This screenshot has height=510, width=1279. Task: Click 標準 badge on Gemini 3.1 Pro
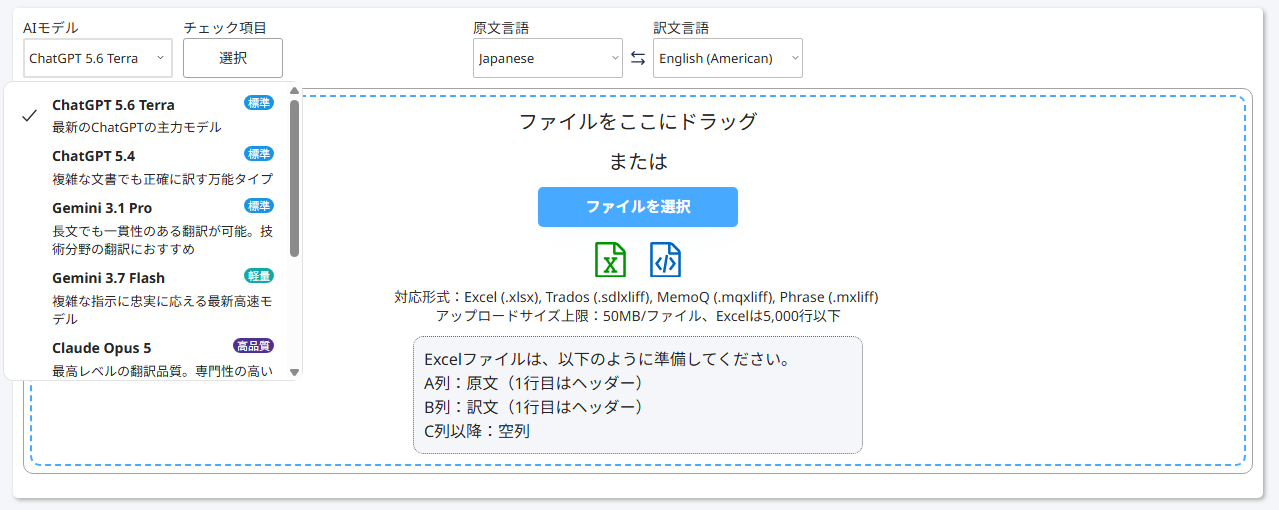coord(259,205)
